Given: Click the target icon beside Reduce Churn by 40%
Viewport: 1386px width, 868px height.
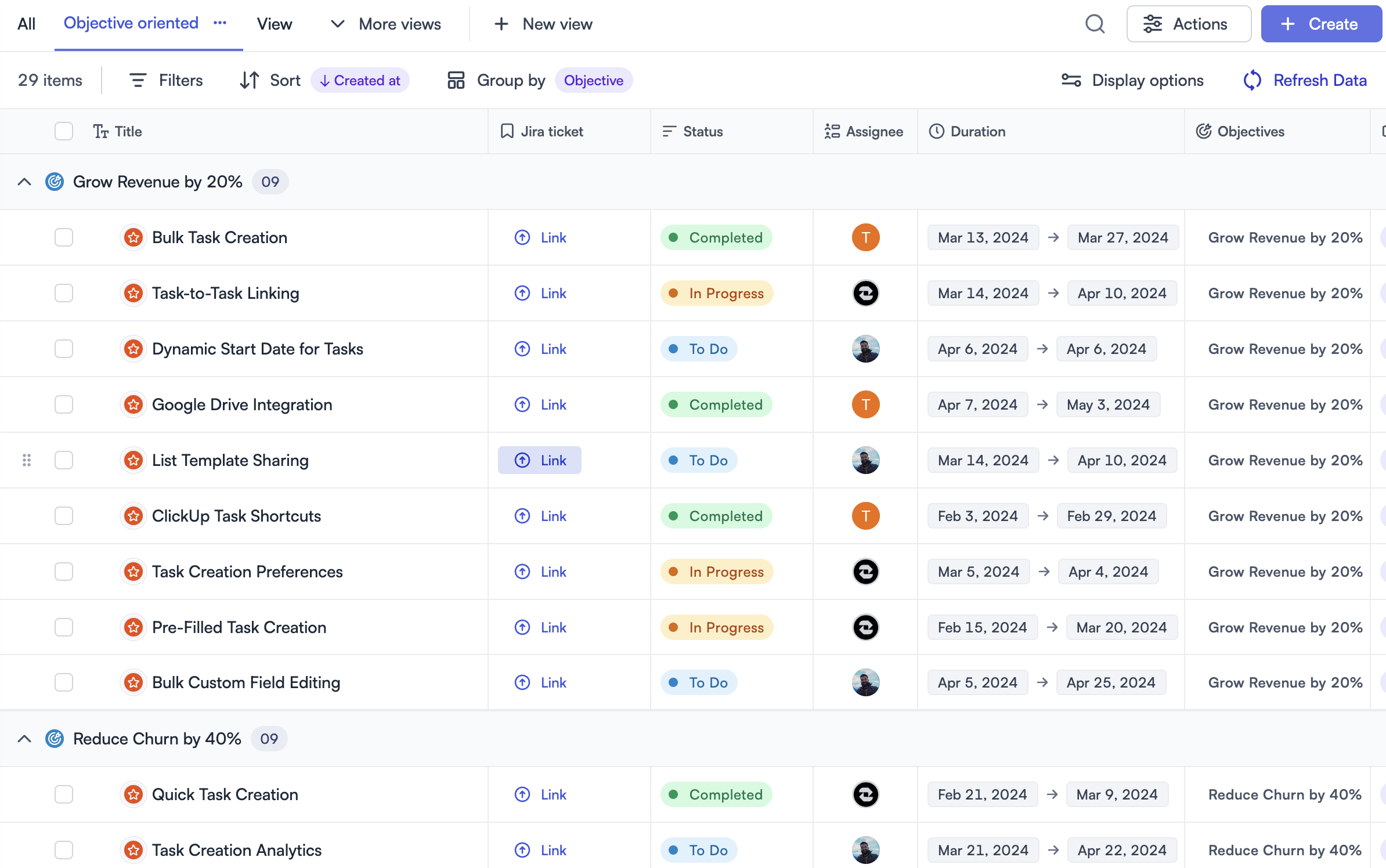Looking at the screenshot, I should pos(55,739).
